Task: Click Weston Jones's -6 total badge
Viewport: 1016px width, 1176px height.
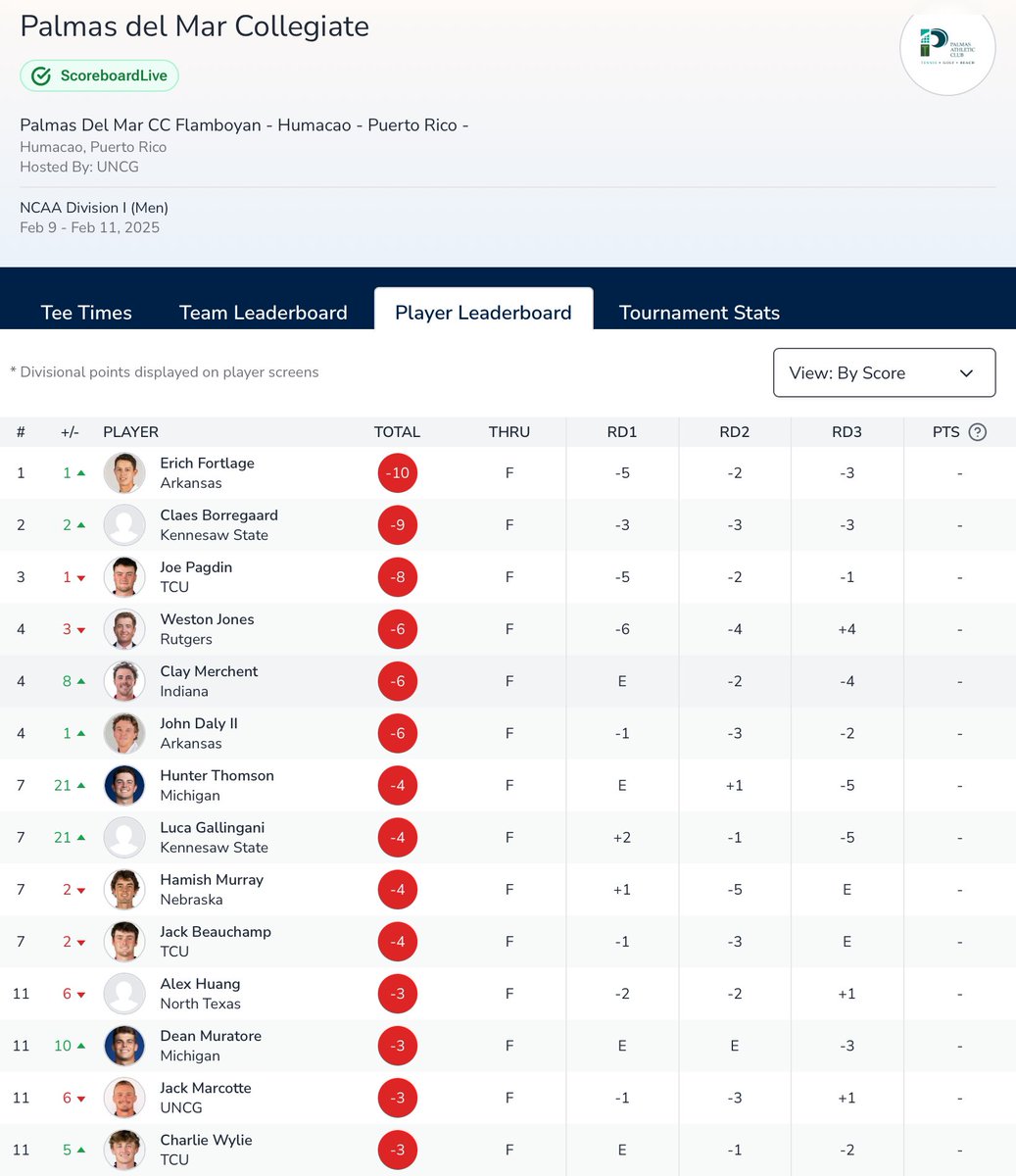Action: (398, 629)
